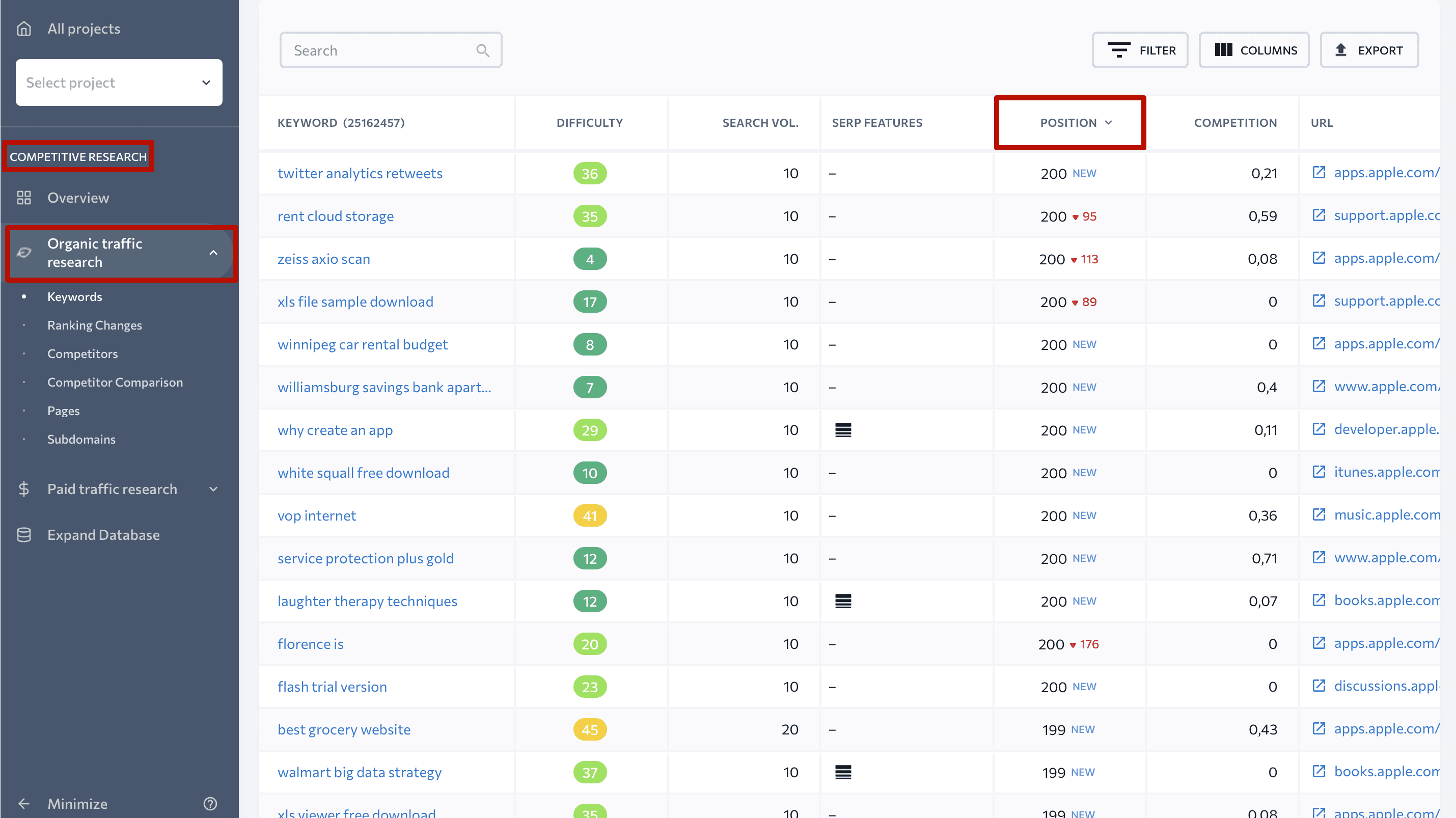Click the SERP features list icon for 'laughter therapy techniques'
This screenshot has width=1456, height=818.
coord(843,601)
